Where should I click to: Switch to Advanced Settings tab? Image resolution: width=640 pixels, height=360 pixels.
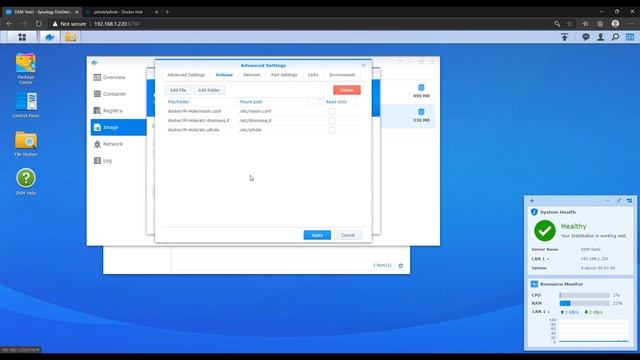[186, 75]
